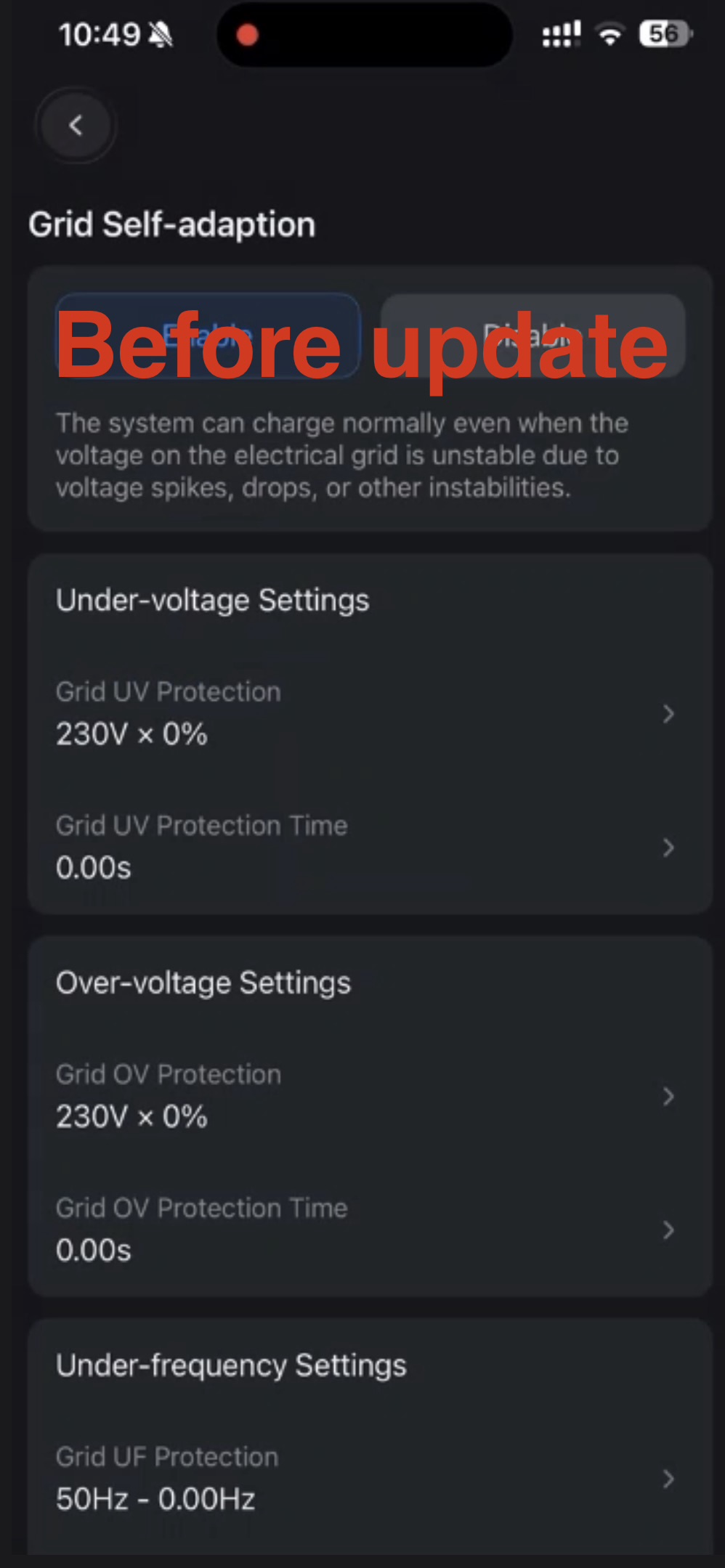Tap the 10:49 clock in status bar

point(99,34)
